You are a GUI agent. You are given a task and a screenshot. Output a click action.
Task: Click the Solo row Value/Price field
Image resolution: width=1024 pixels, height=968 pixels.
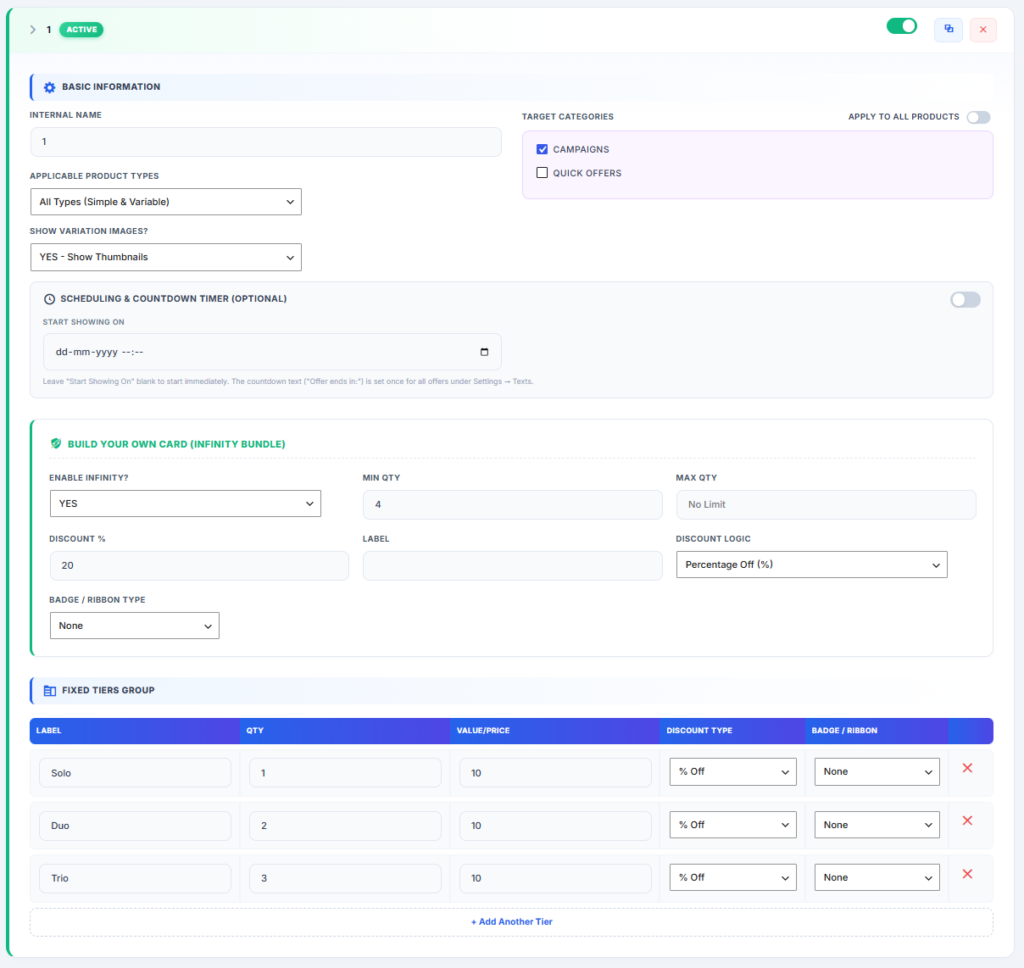[x=556, y=773]
